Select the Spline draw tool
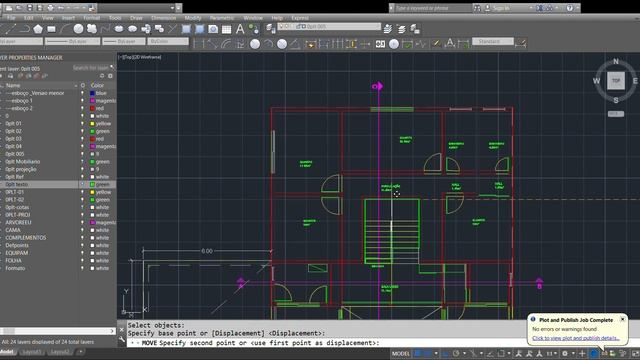Image resolution: width=640 pixels, height=360 pixels. click(105, 29)
